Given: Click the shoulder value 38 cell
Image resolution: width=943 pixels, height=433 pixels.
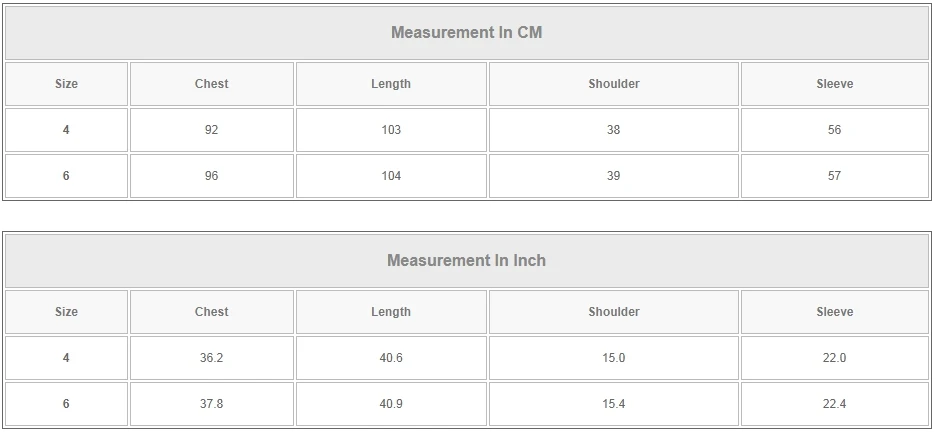Looking at the screenshot, I should click(x=613, y=130).
